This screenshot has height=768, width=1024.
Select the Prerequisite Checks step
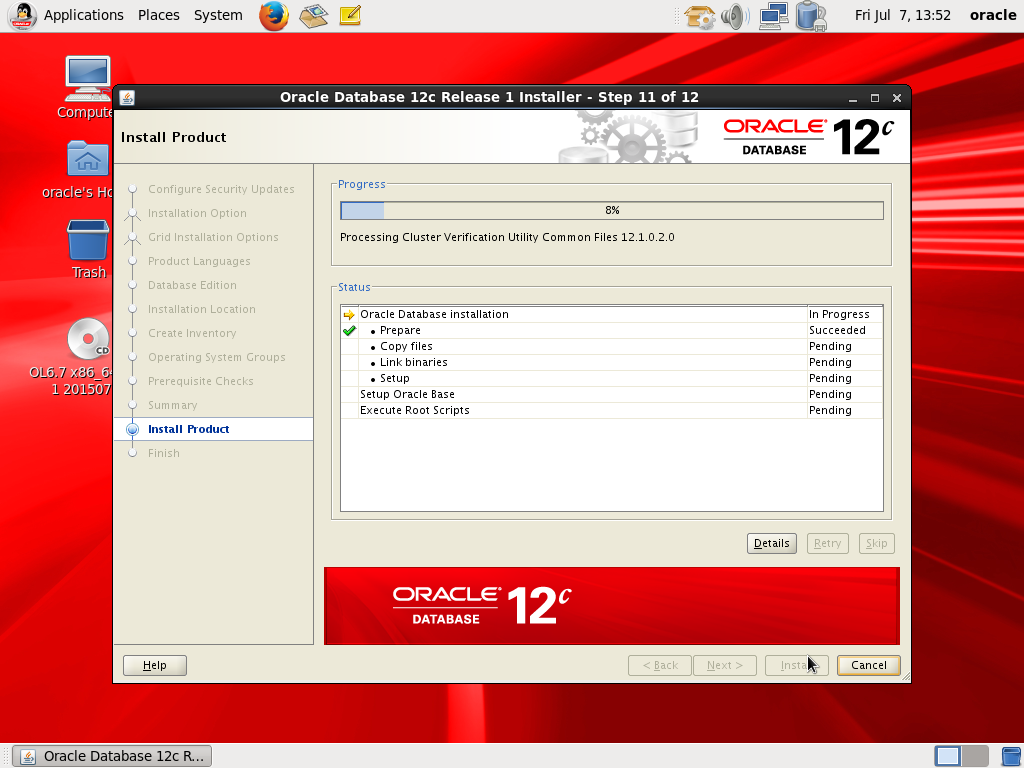(x=200, y=381)
